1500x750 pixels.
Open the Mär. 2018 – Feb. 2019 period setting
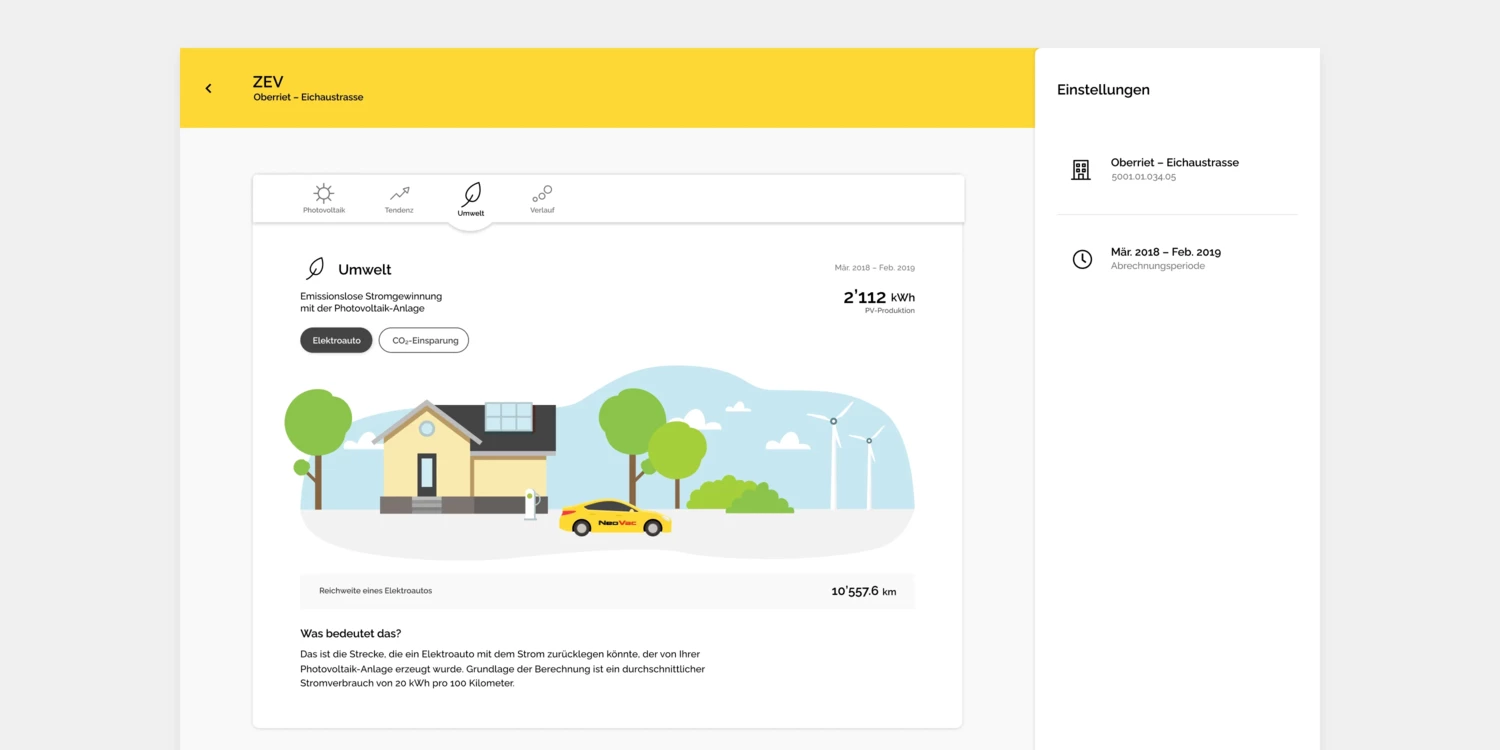pos(1177,259)
